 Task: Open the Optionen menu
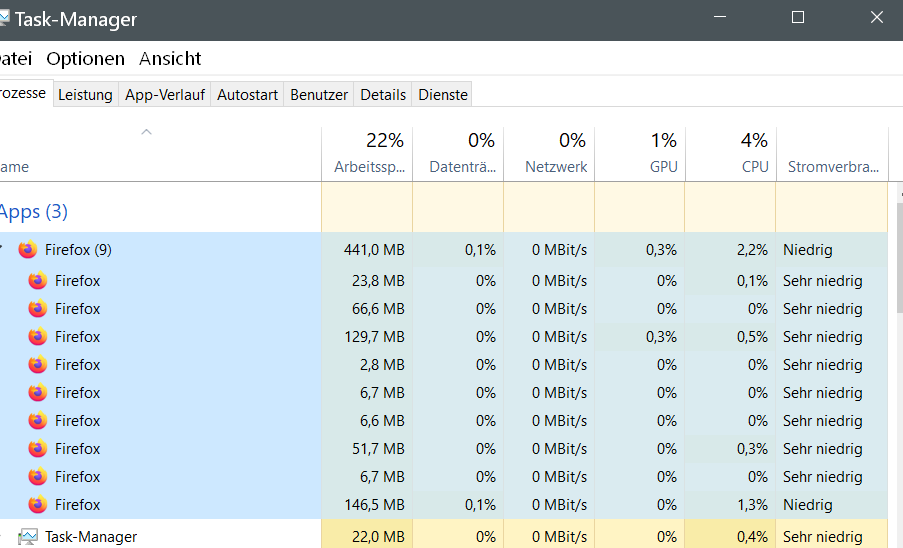86,59
